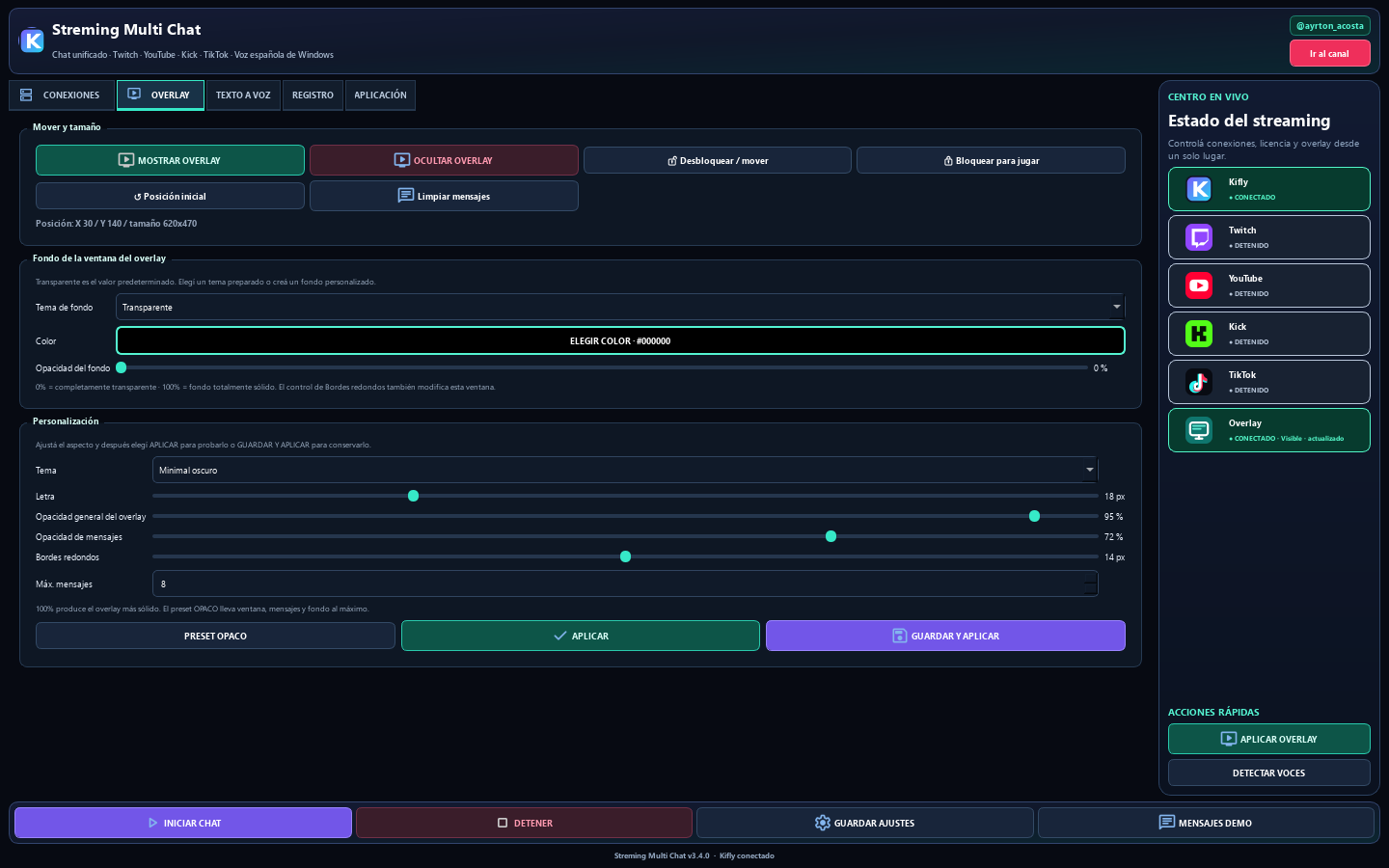
Task: Click the stop square icon on Detener
Action: pos(503,823)
